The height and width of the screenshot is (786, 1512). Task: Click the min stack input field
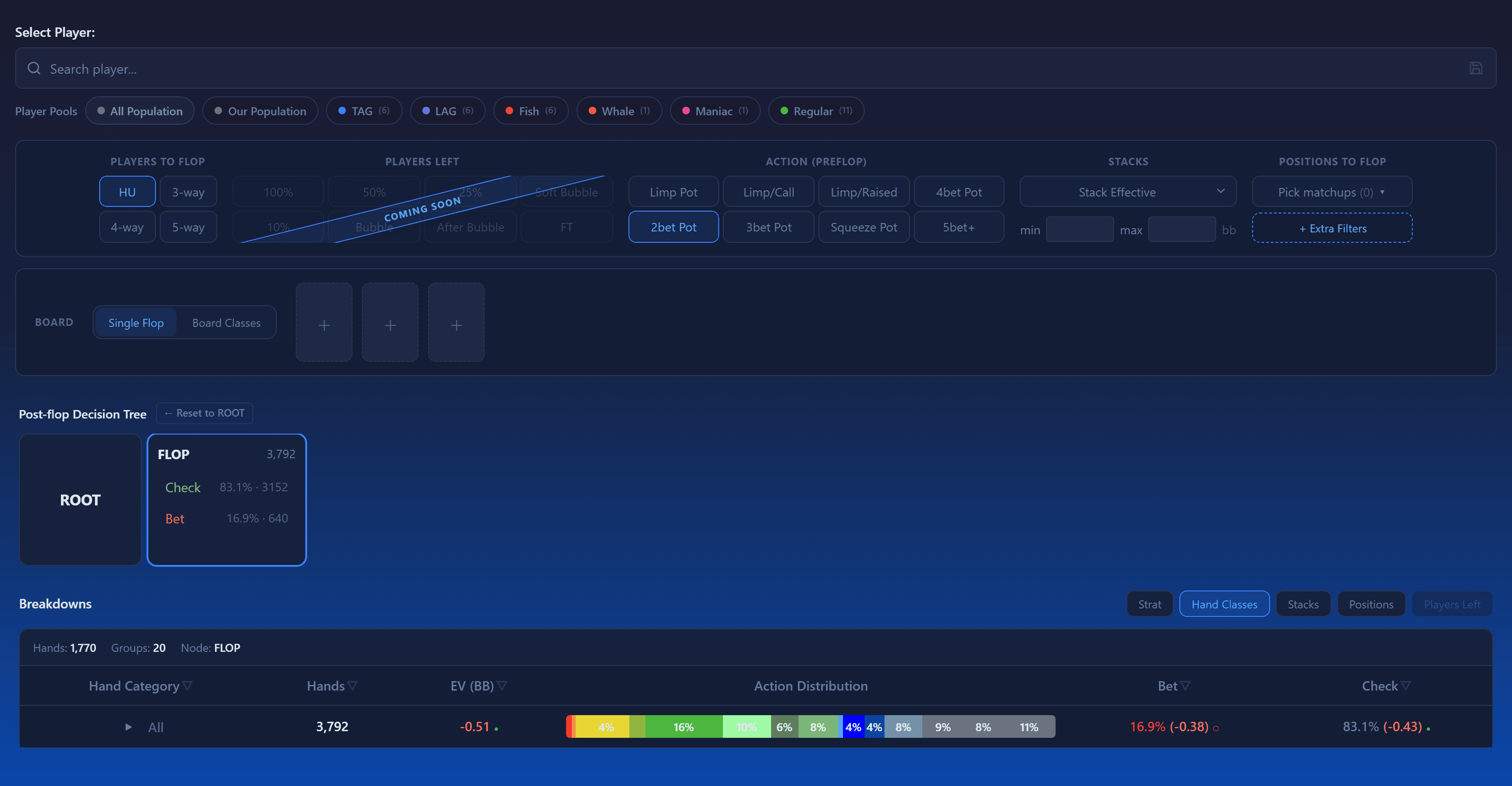[1080, 230]
